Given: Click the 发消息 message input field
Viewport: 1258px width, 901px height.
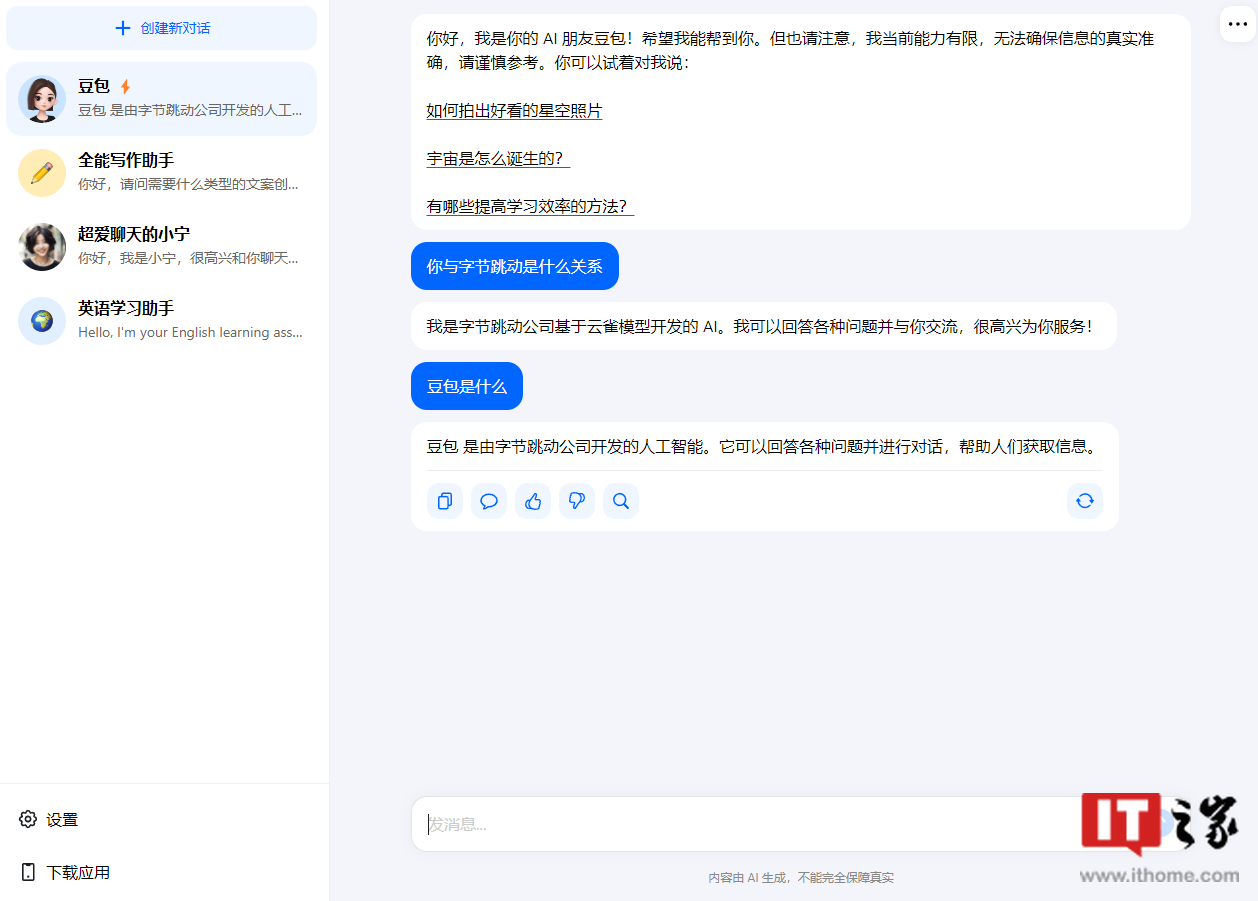Looking at the screenshot, I should 700,823.
